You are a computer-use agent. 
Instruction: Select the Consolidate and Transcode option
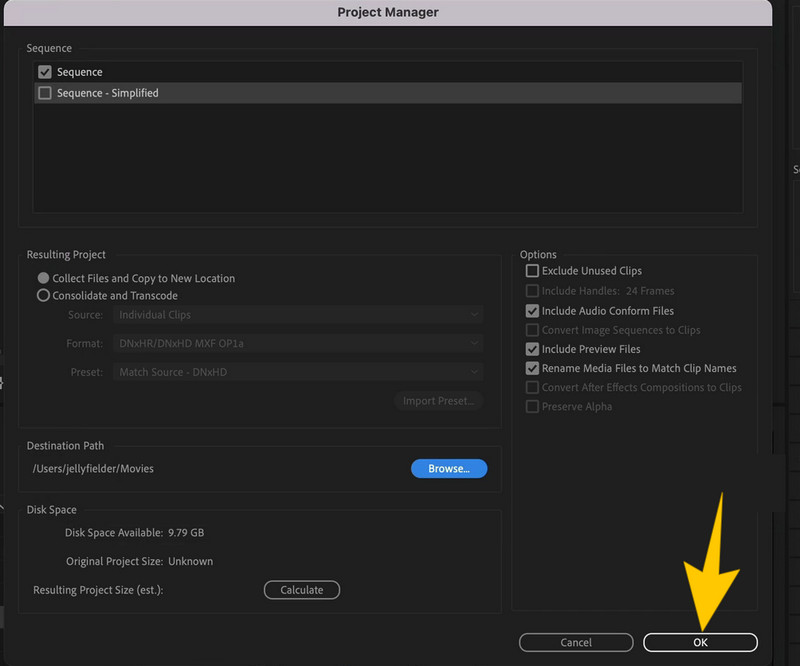click(x=43, y=295)
